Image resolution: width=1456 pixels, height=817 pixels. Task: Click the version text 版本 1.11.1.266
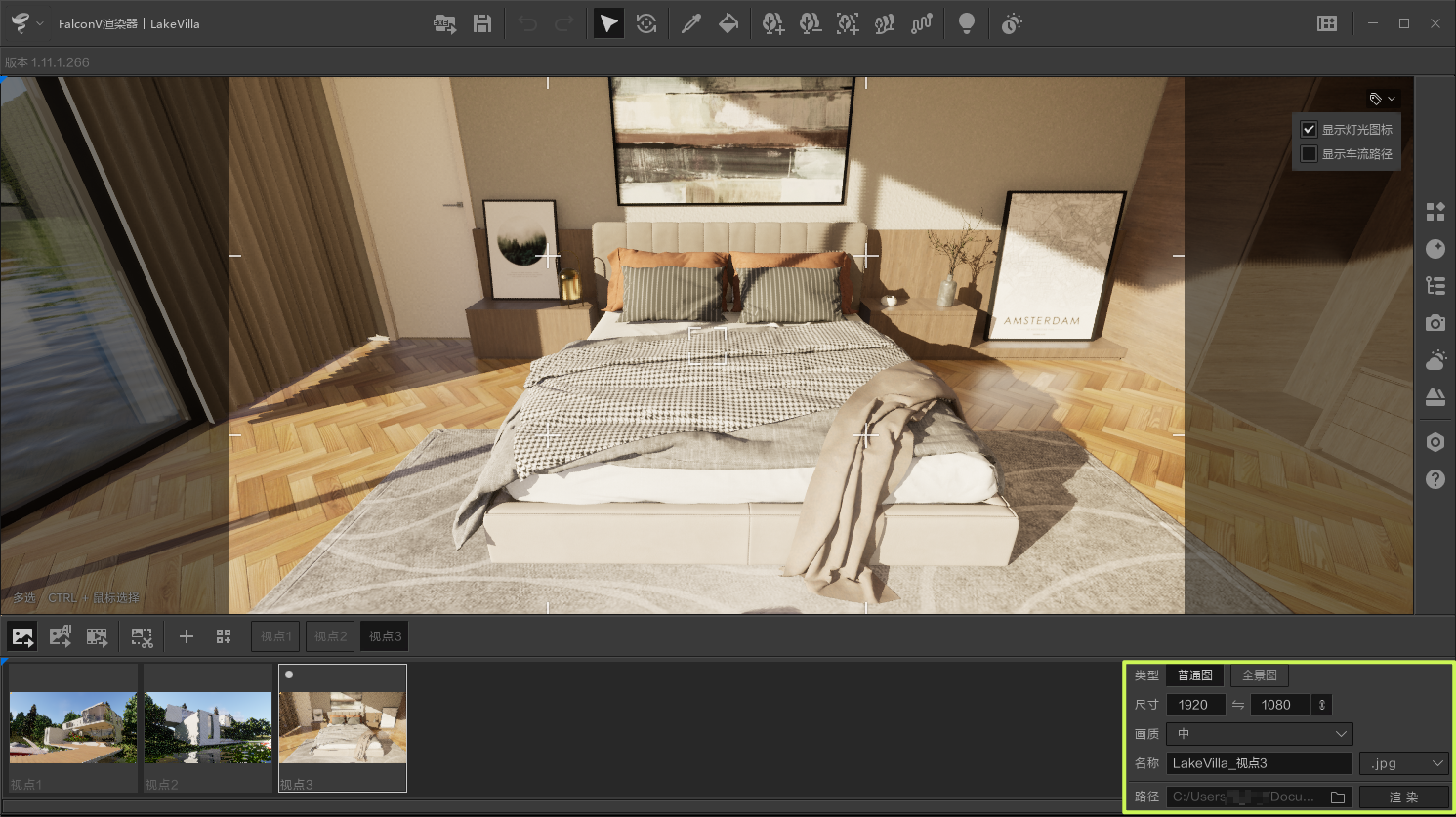(x=48, y=61)
